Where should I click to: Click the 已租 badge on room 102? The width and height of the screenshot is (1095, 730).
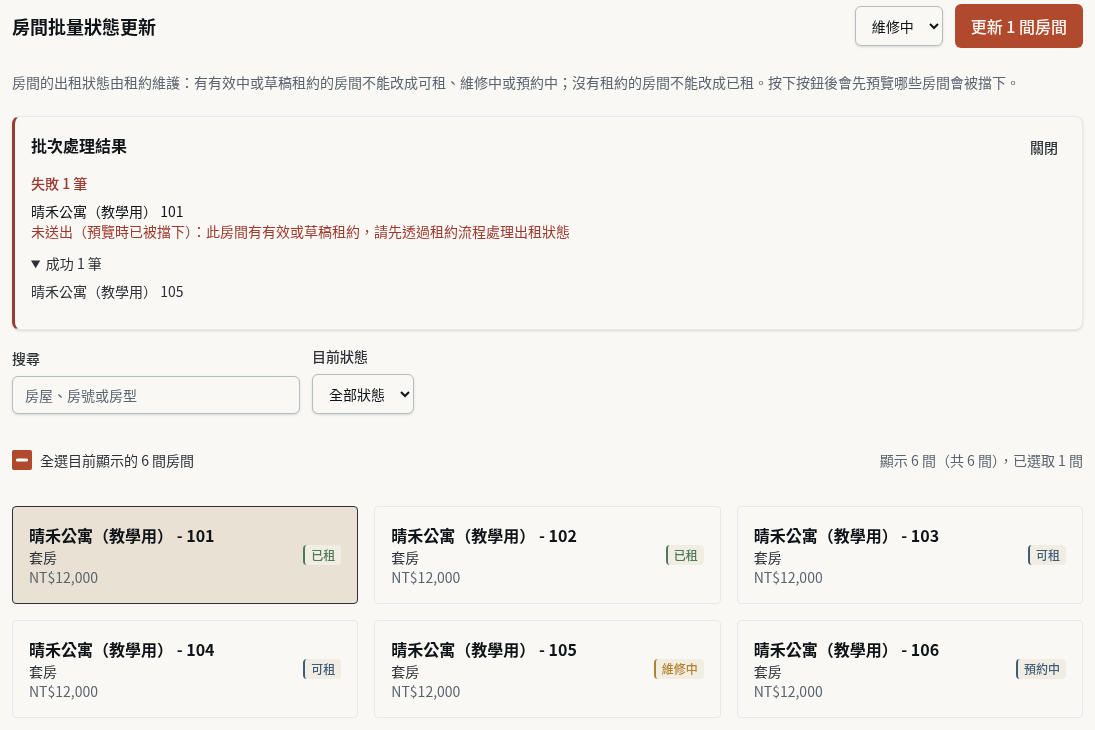tap(684, 555)
